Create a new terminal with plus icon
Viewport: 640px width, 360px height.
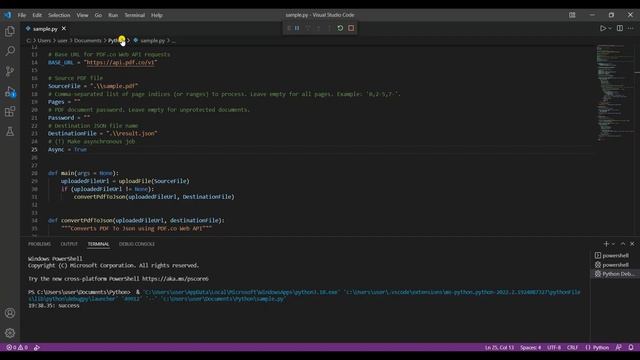606,244
